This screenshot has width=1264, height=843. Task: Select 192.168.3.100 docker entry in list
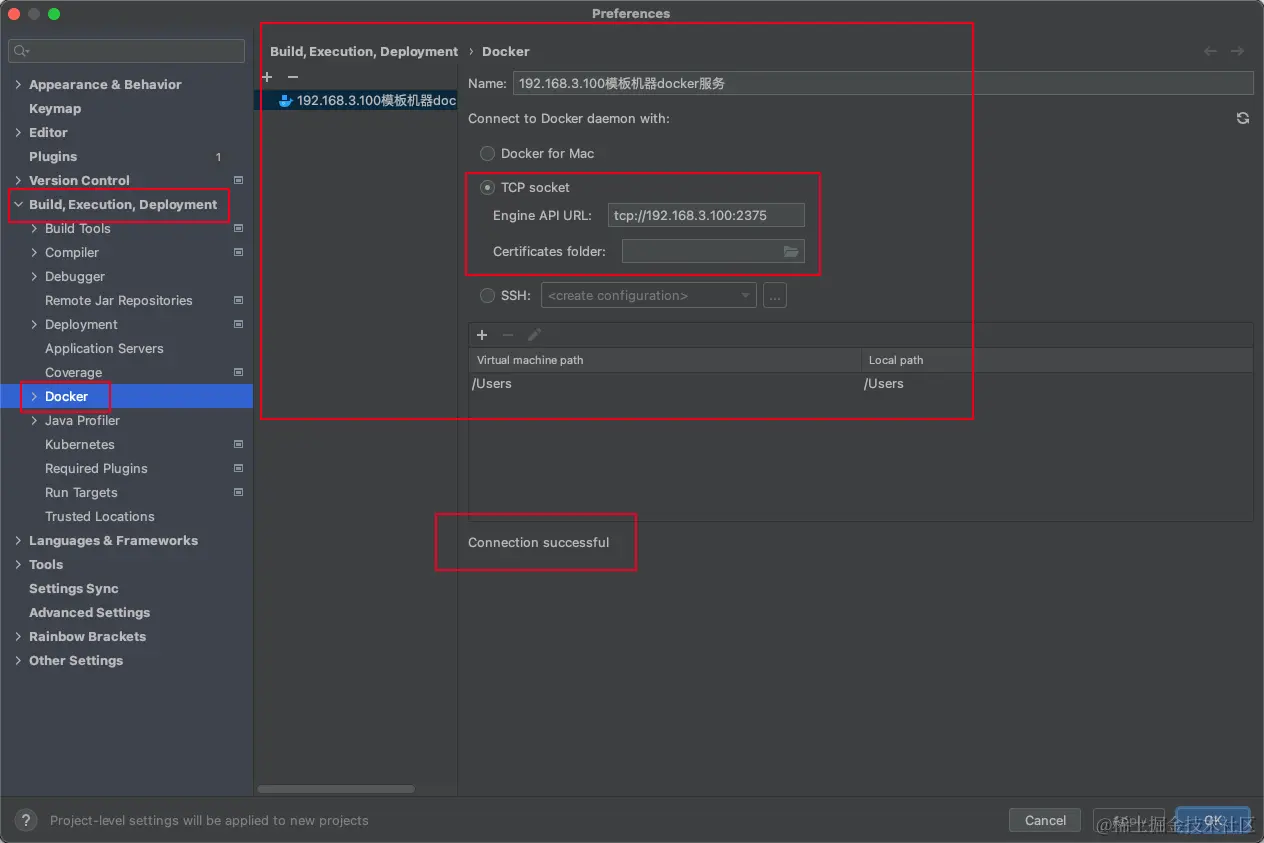355,101
